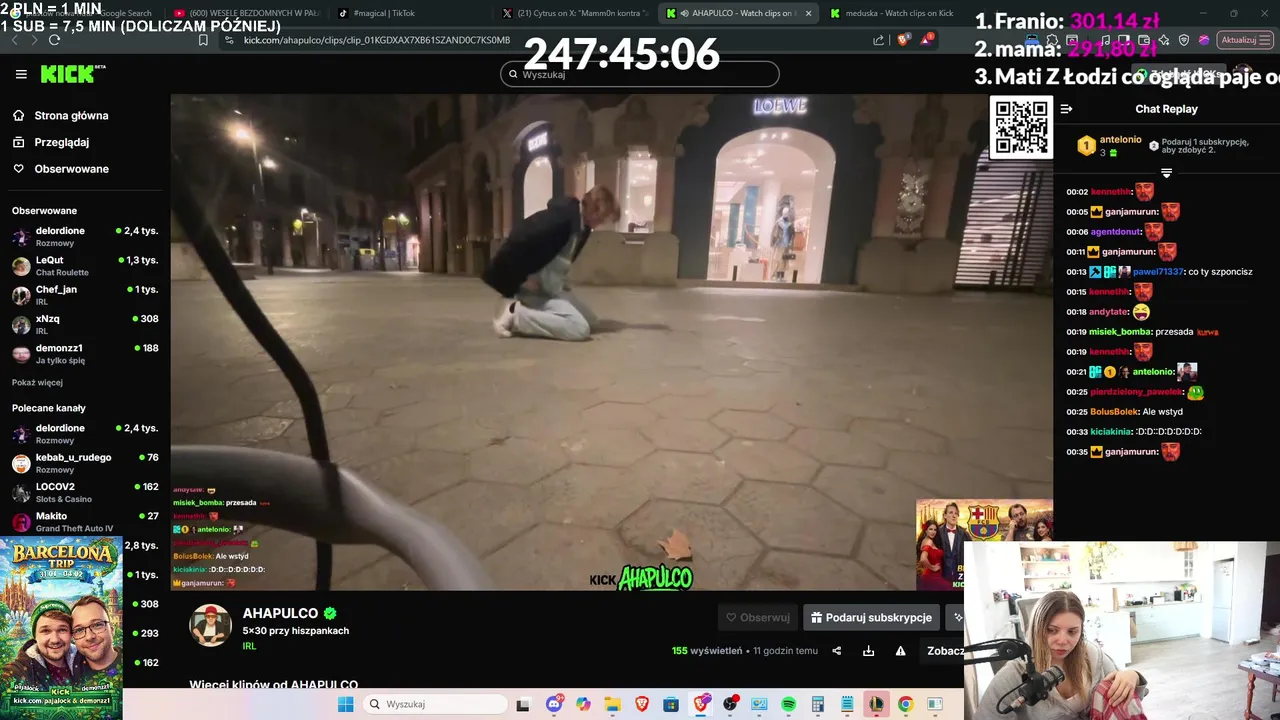This screenshot has width=1280, height=720.
Task: Open followed channel delordione
Action: [85, 236]
